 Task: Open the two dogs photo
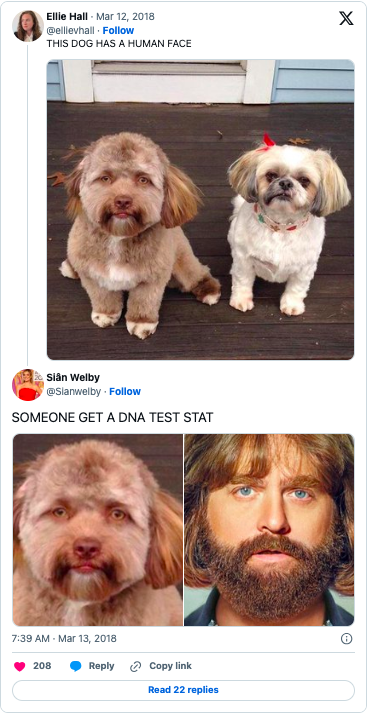(x=200, y=210)
